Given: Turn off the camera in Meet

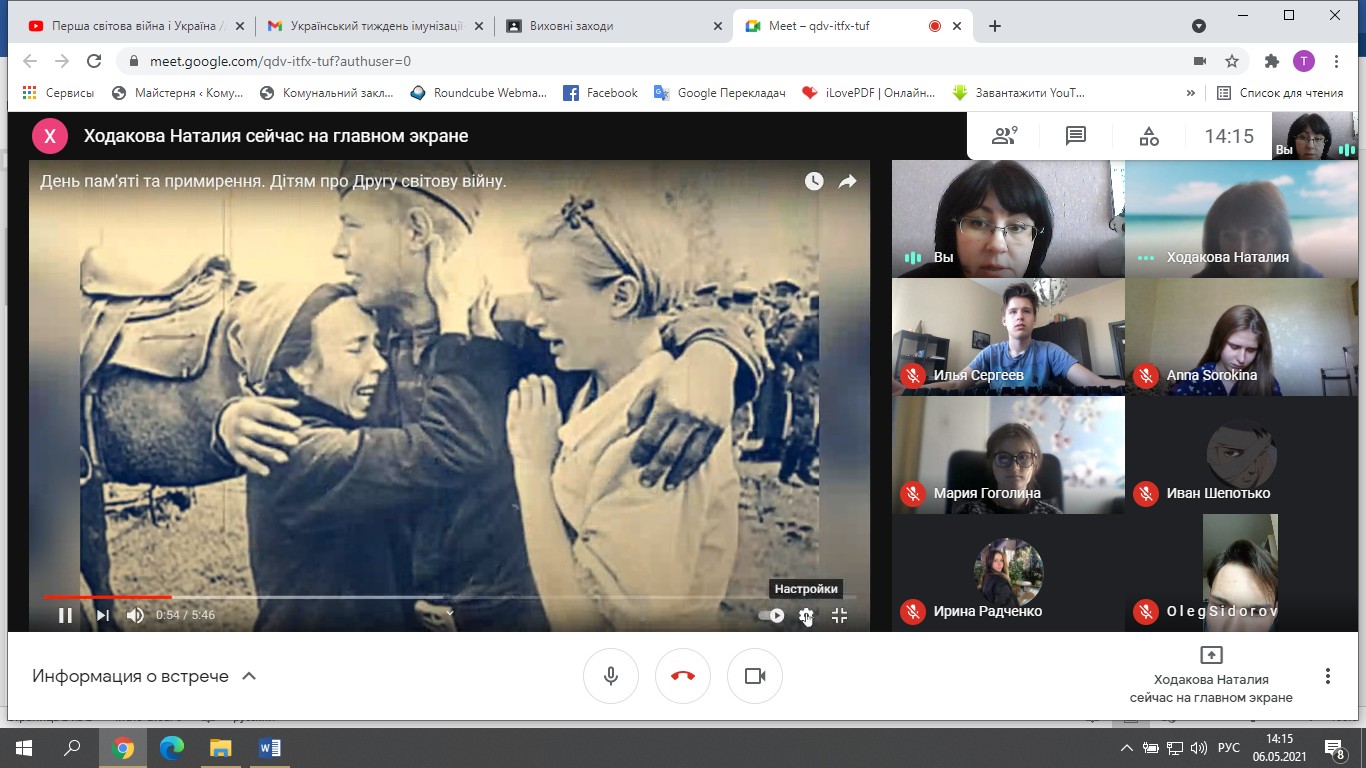Looking at the screenshot, I should tap(755, 676).
